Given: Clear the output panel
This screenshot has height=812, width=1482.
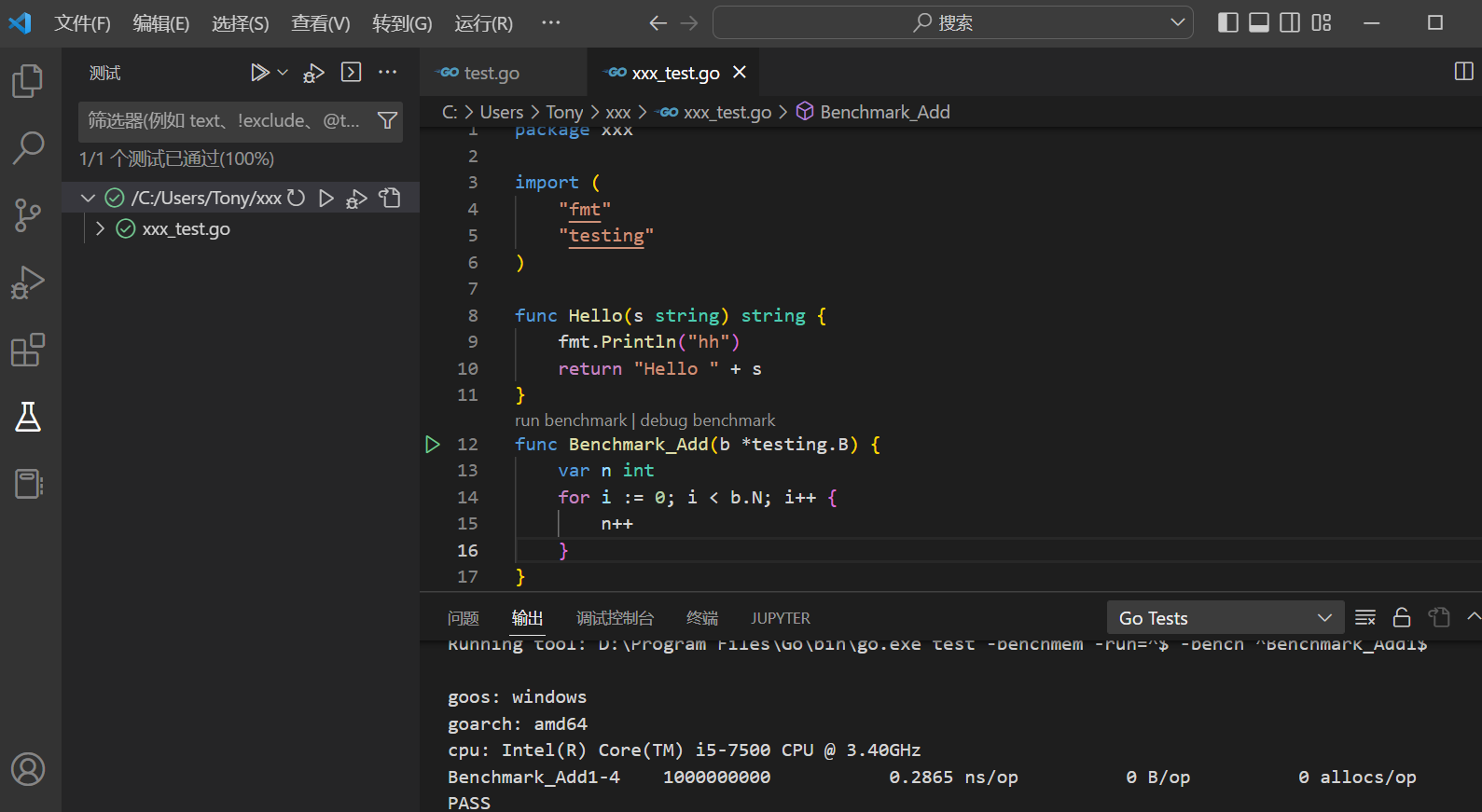Looking at the screenshot, I should pos(1365,618).
